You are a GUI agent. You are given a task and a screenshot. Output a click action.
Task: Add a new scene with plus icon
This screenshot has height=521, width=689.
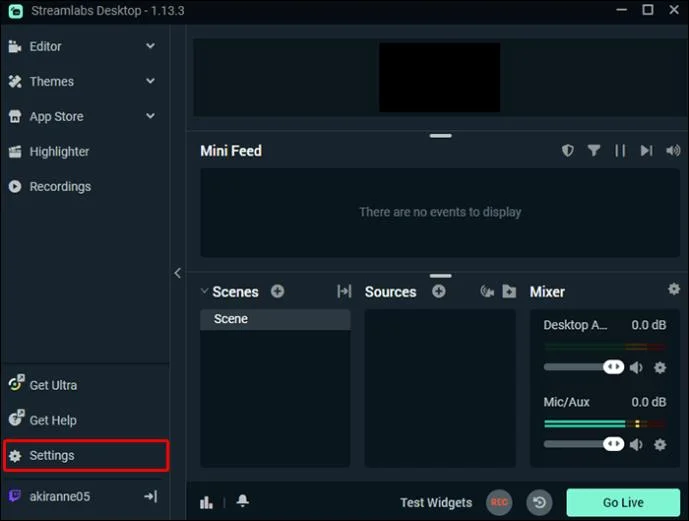[277, 291]
